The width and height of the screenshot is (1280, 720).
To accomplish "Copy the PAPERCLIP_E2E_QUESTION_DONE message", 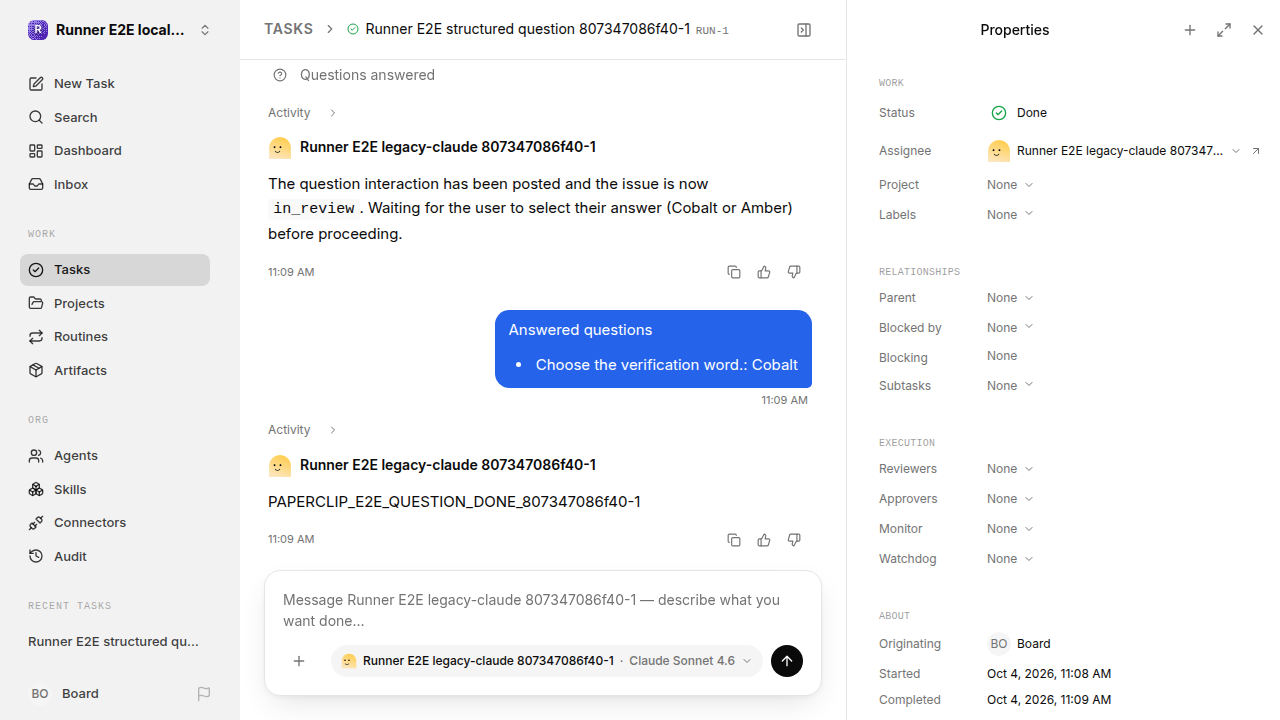I will coord(734,540).
